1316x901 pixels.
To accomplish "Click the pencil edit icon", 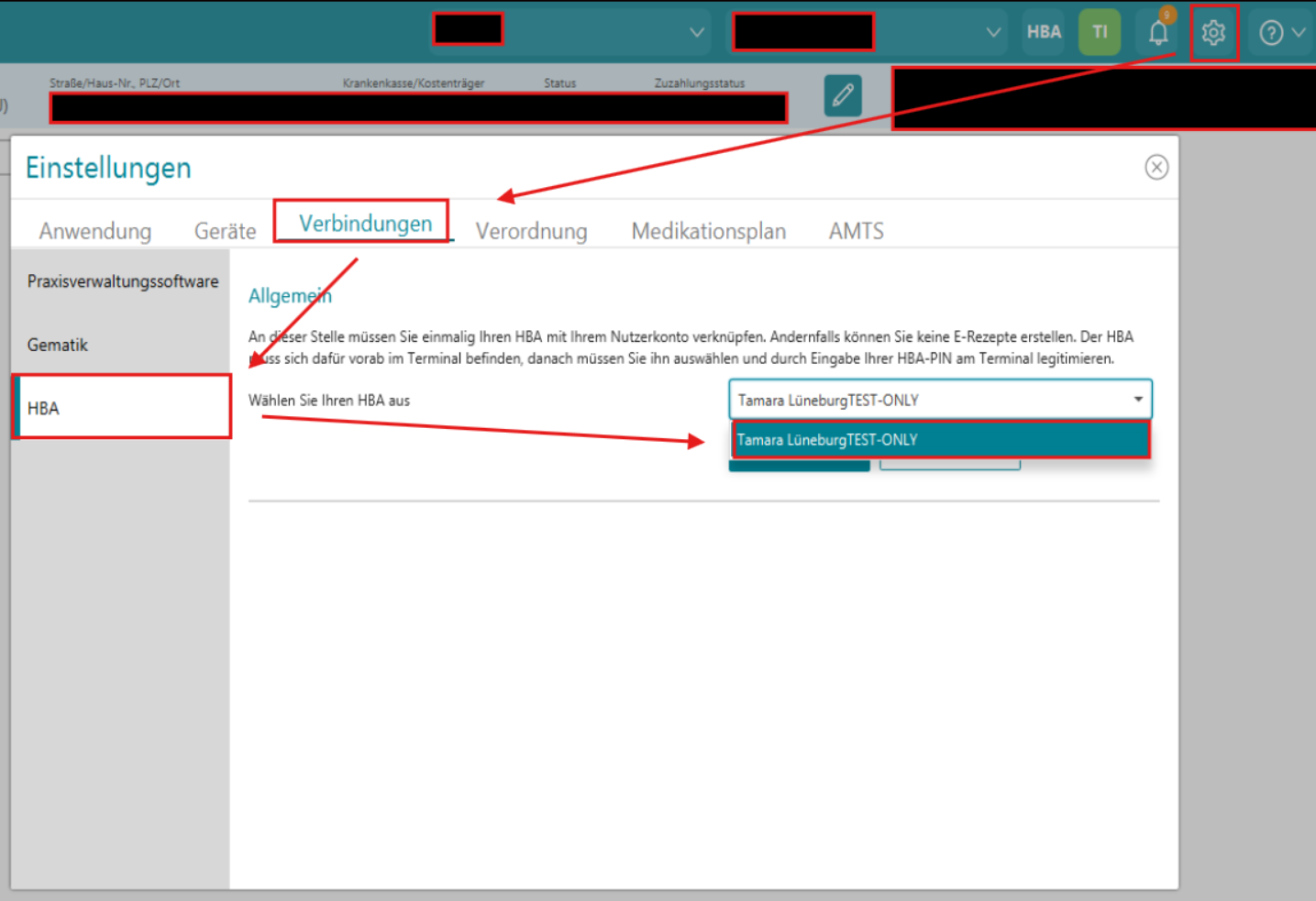I will click(843, 94).
